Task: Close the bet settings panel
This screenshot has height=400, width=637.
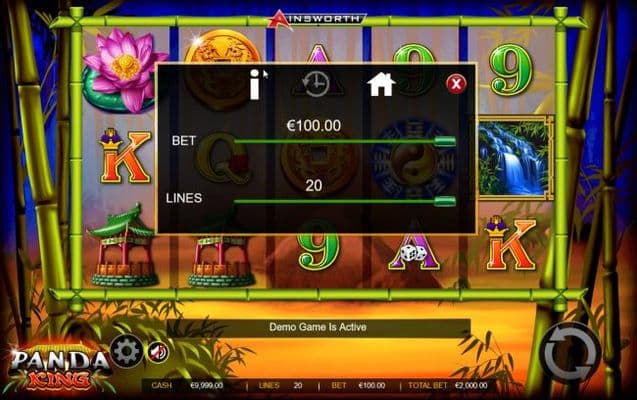Action: coord(456,84)
